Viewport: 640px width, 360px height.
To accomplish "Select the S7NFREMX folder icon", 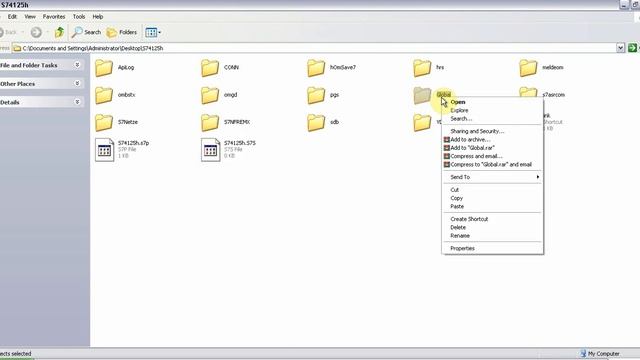I will [x=210, y=122].
